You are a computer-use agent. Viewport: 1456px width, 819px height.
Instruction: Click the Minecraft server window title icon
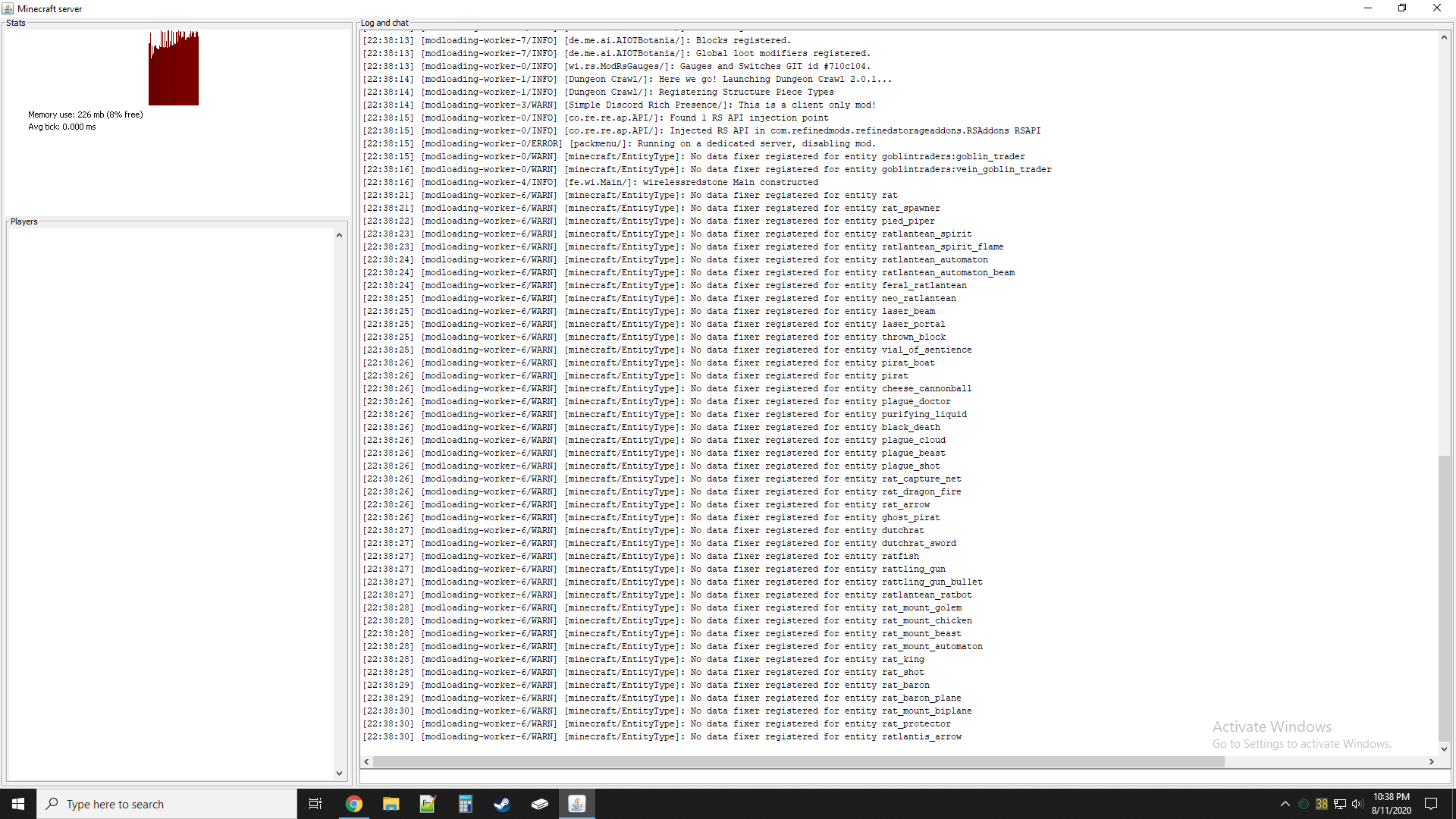point(8,8)
